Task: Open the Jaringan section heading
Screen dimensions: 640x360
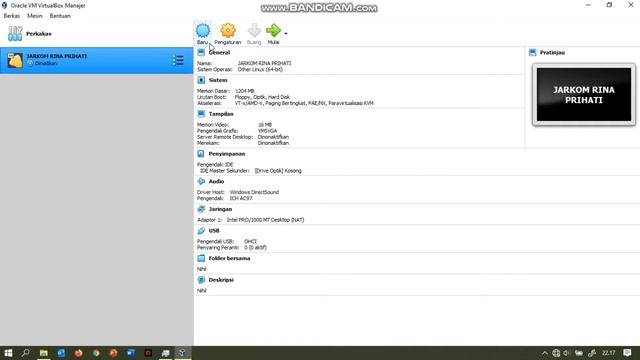Action: click(x=220, y=209)
